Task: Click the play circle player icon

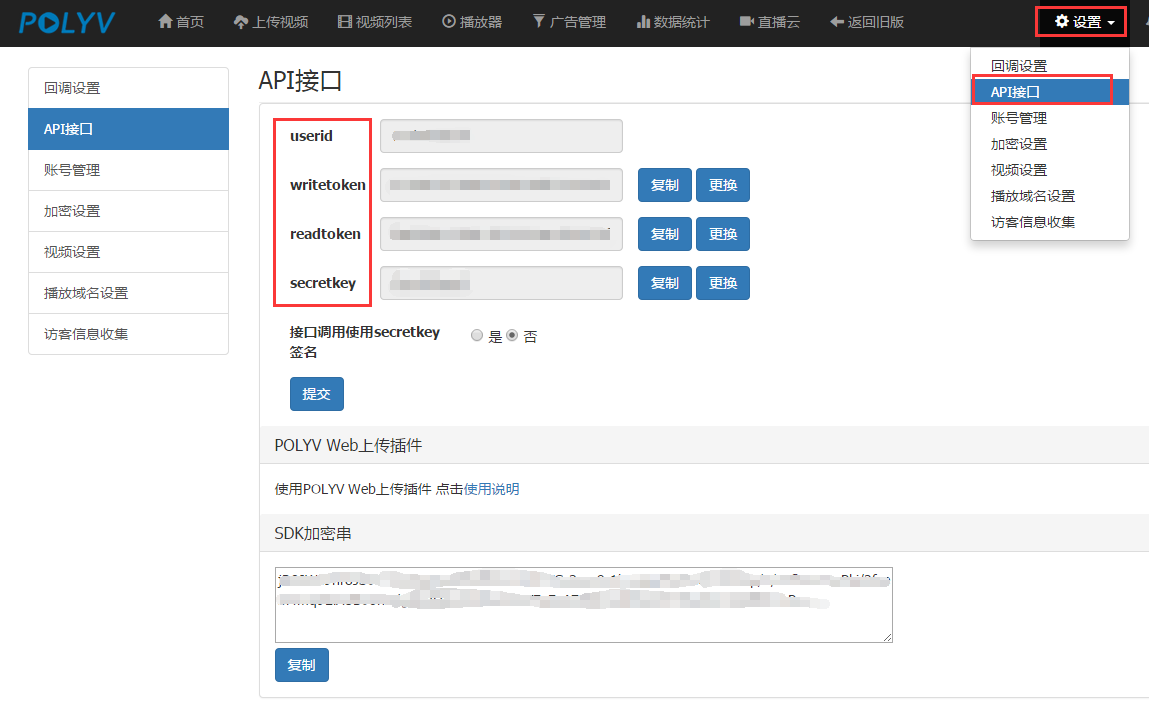Action: (x=448, y=22)
